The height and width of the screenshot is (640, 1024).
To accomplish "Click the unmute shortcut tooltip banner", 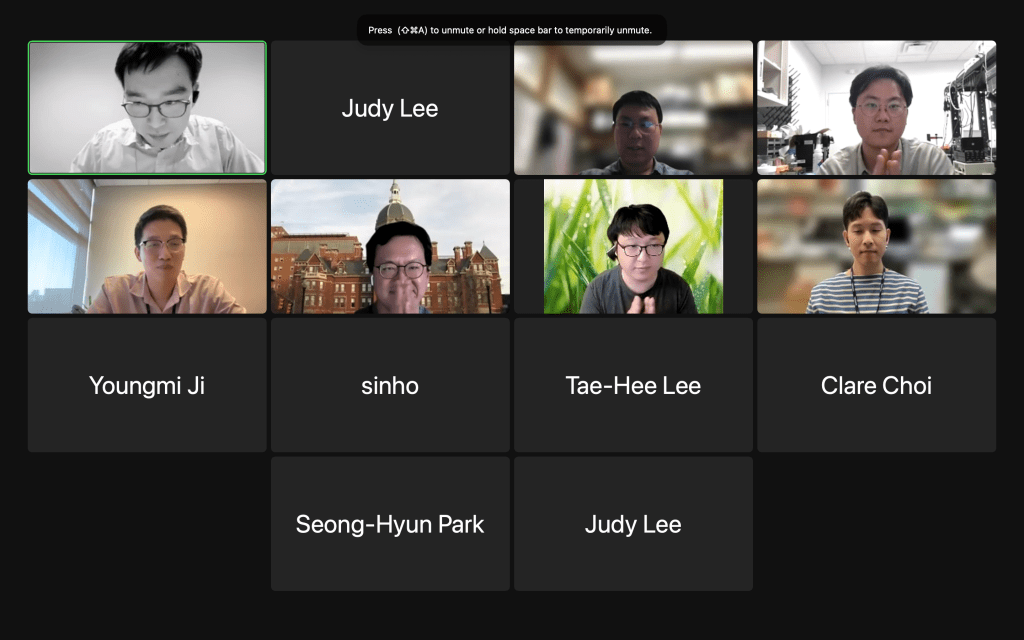I will point(511,30).
